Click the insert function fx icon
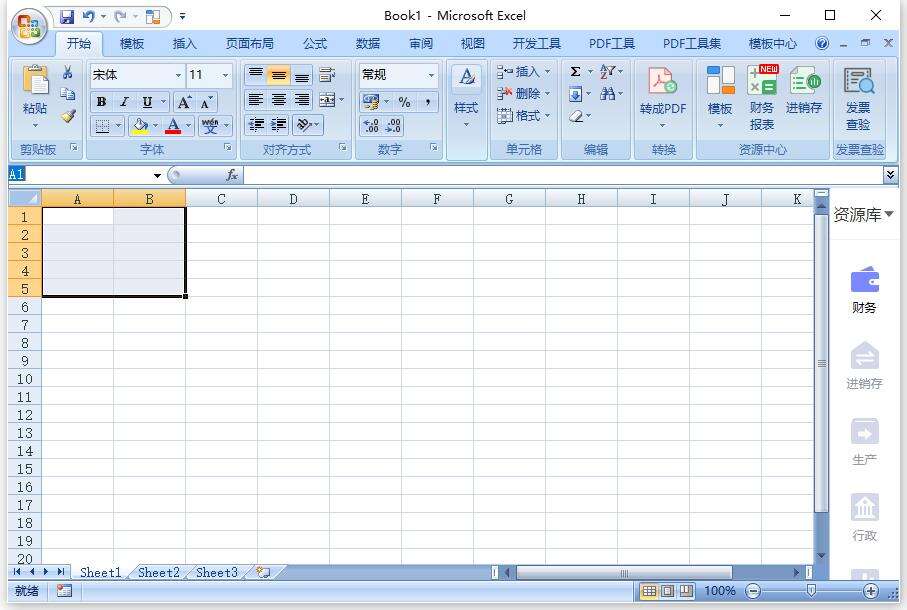Viewport: 907px width, 610px height. (233, 174)
